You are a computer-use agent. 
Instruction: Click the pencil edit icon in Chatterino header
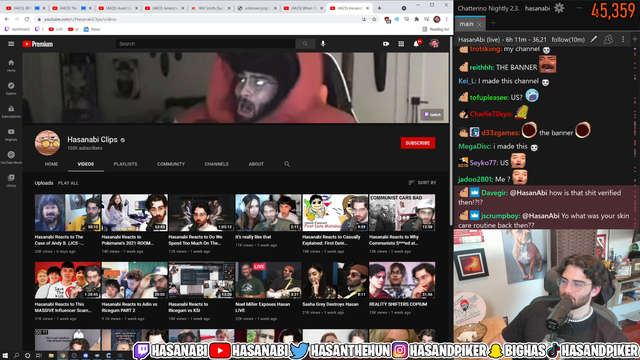click(594, 39)
